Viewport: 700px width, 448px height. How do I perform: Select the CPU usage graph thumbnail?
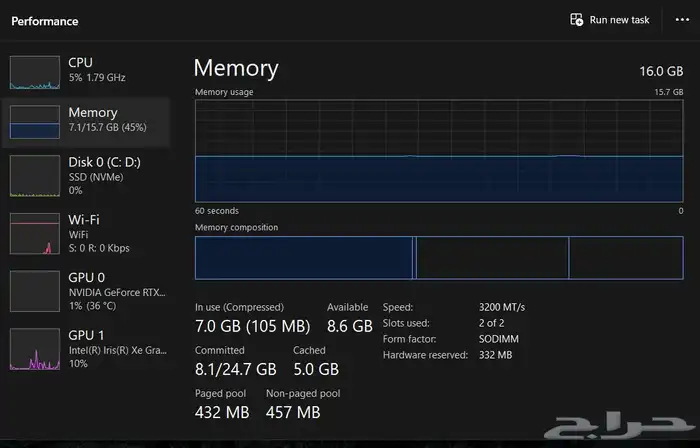[35, 72]
